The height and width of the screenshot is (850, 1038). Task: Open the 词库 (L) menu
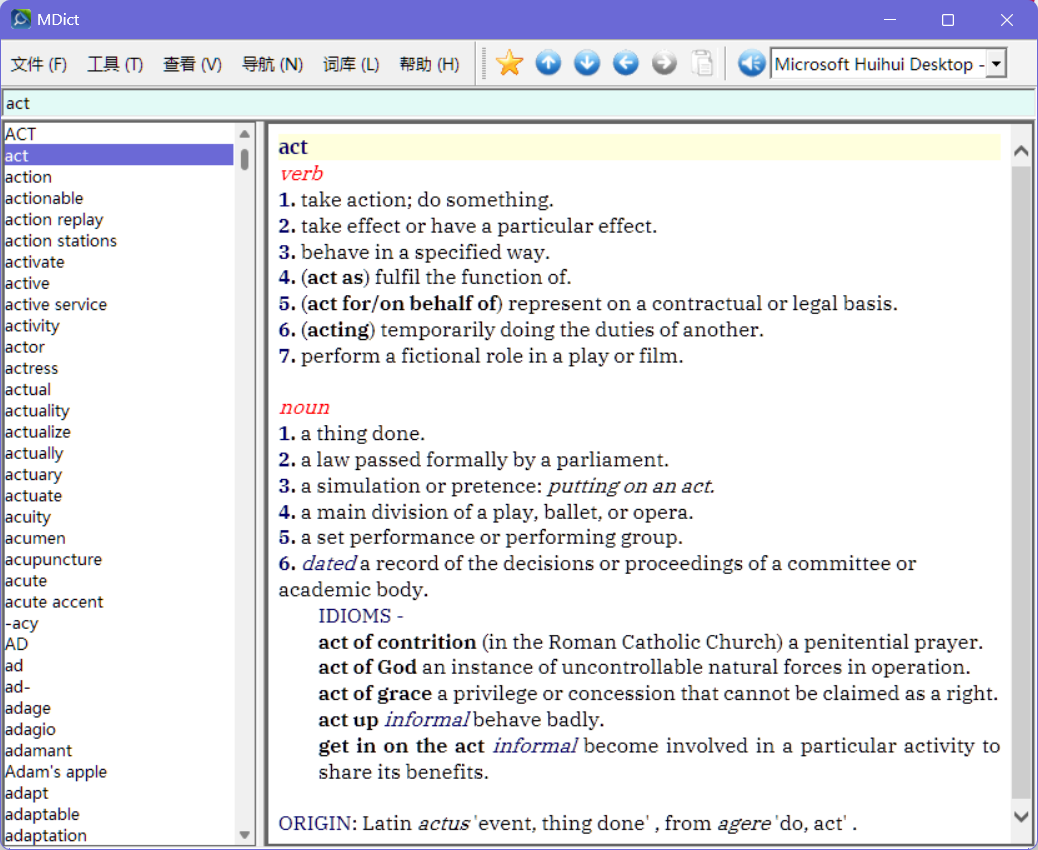tap(351, 64)
